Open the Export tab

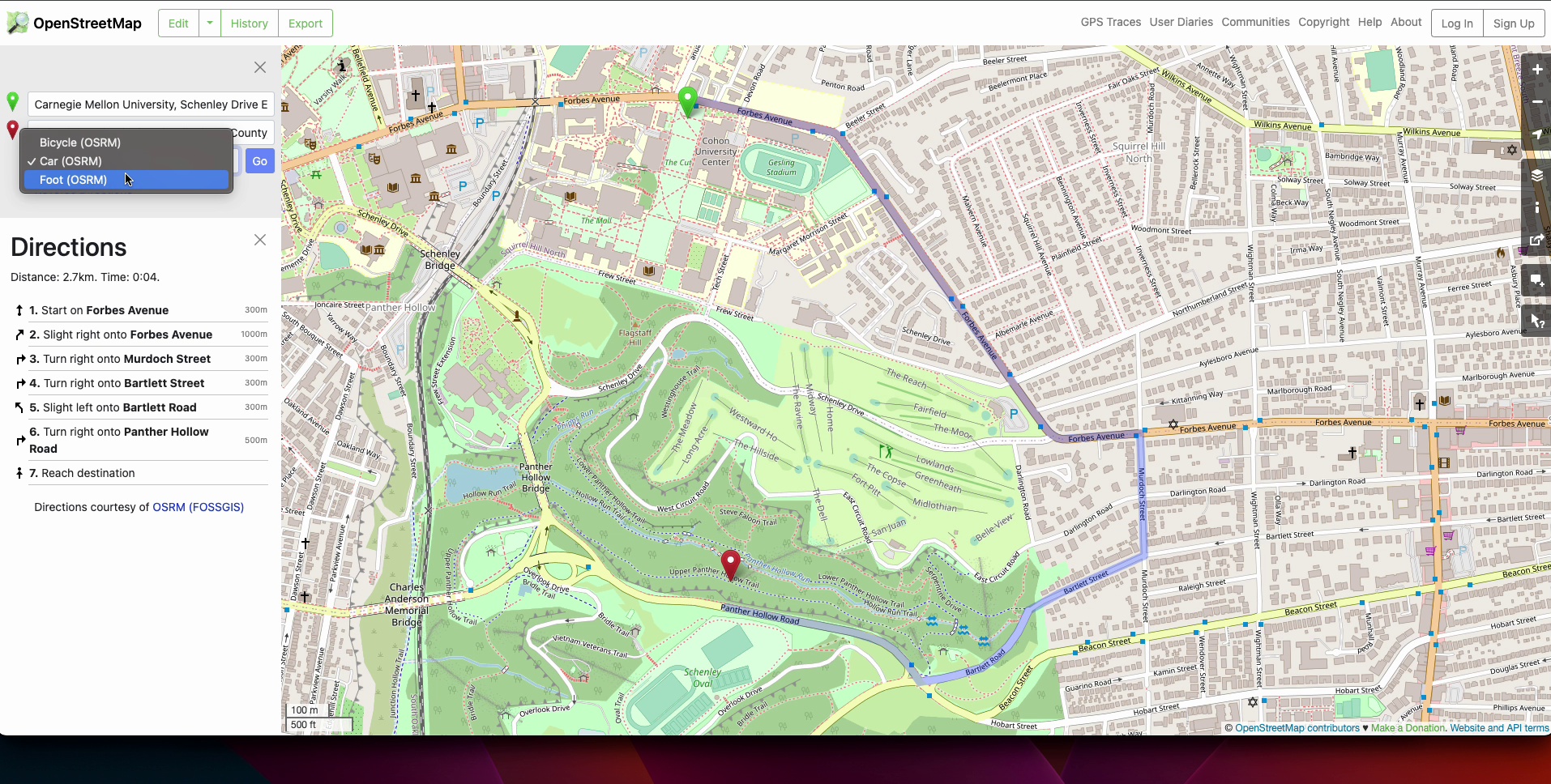click(x=305, y=23)
